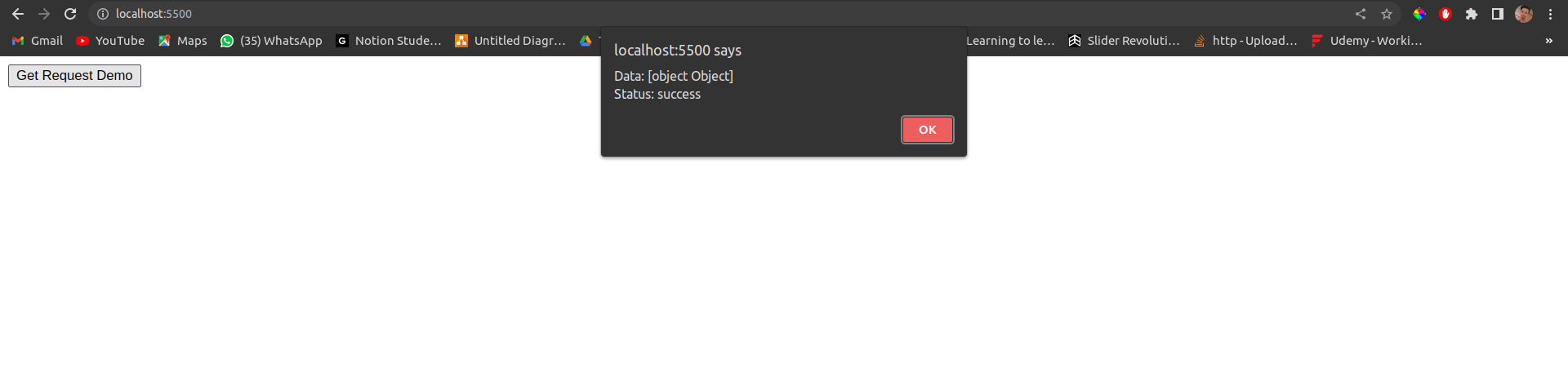Open the Chrome three-dot menu
Image resolution: width=1568 pixels, height=368 pixels.
coord(1550,14)
